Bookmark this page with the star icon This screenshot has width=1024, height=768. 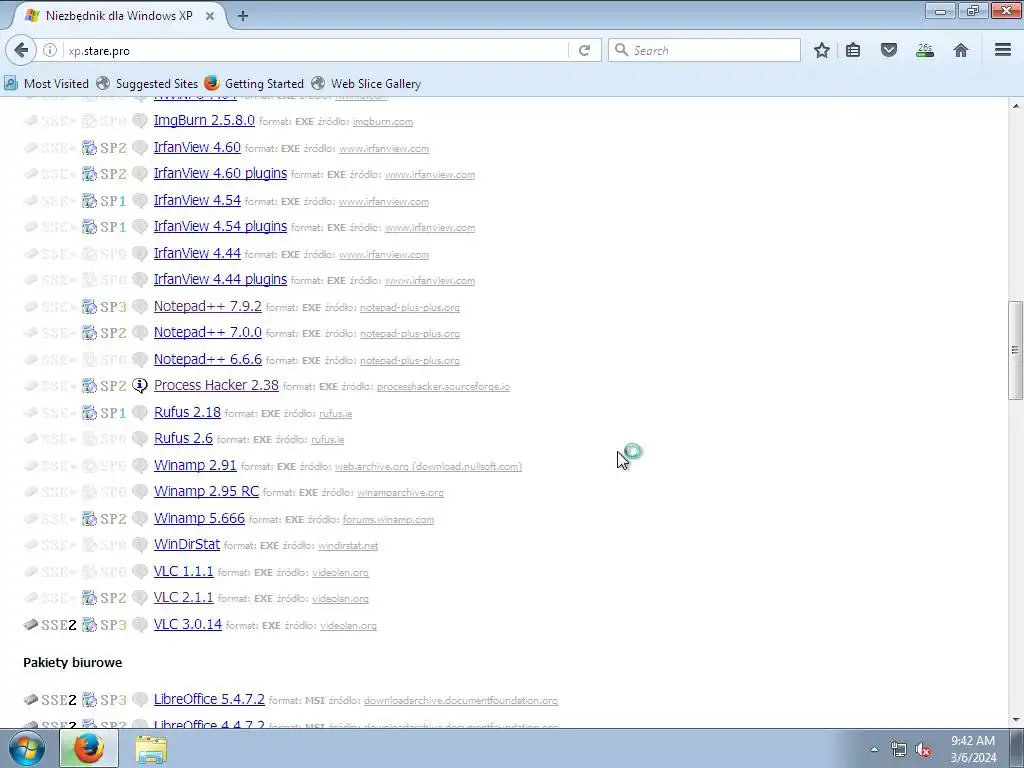[822, 50]
